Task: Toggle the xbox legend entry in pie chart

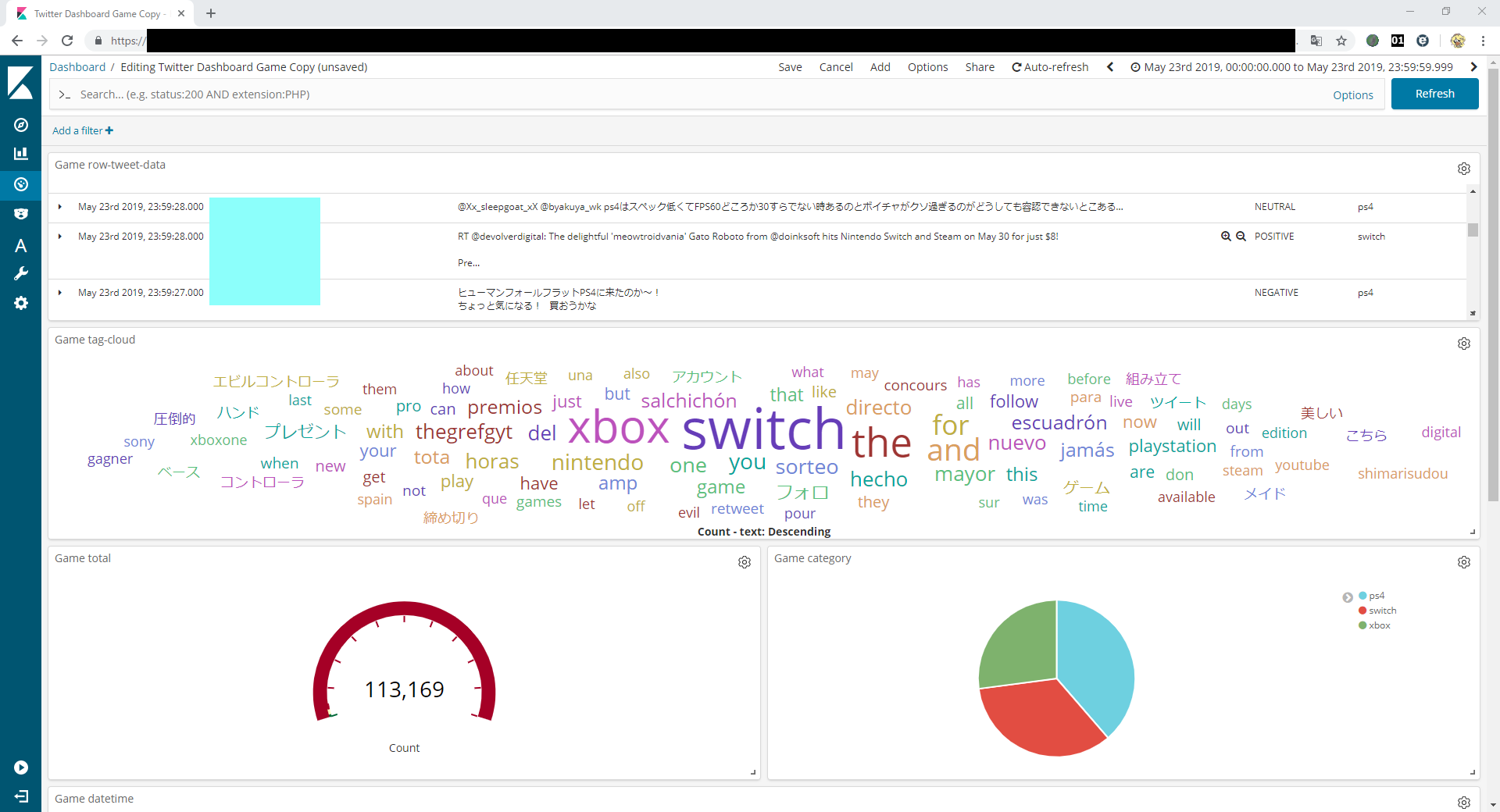Action: 1379,625
